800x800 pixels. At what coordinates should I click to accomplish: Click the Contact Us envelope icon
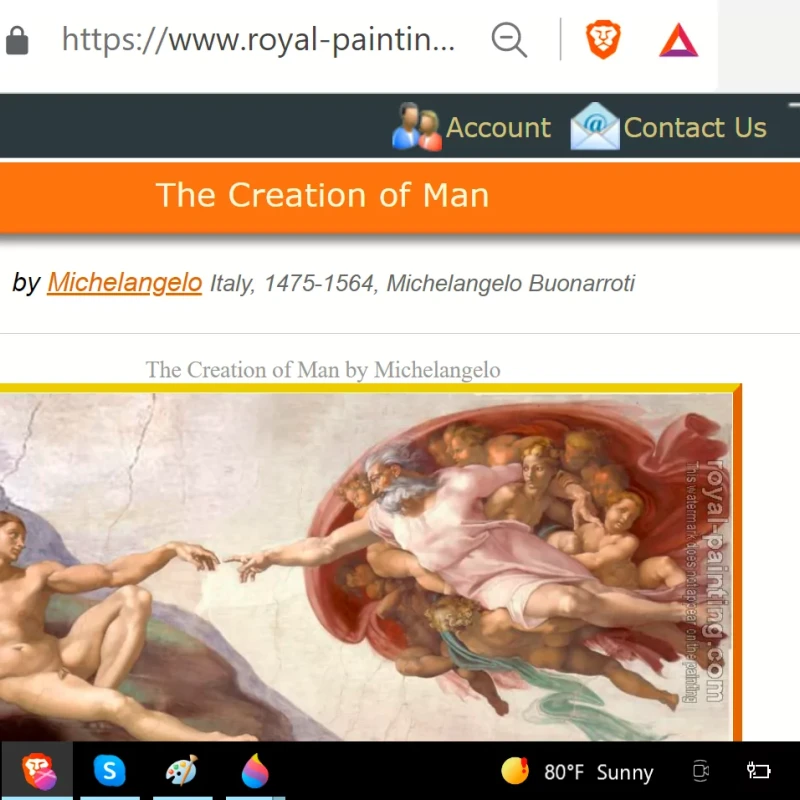[594, 127]
